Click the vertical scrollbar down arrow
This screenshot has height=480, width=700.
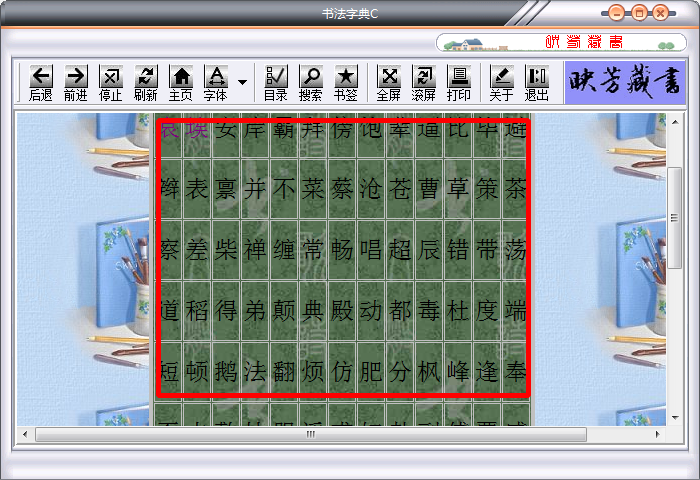(x=675, y=417)
